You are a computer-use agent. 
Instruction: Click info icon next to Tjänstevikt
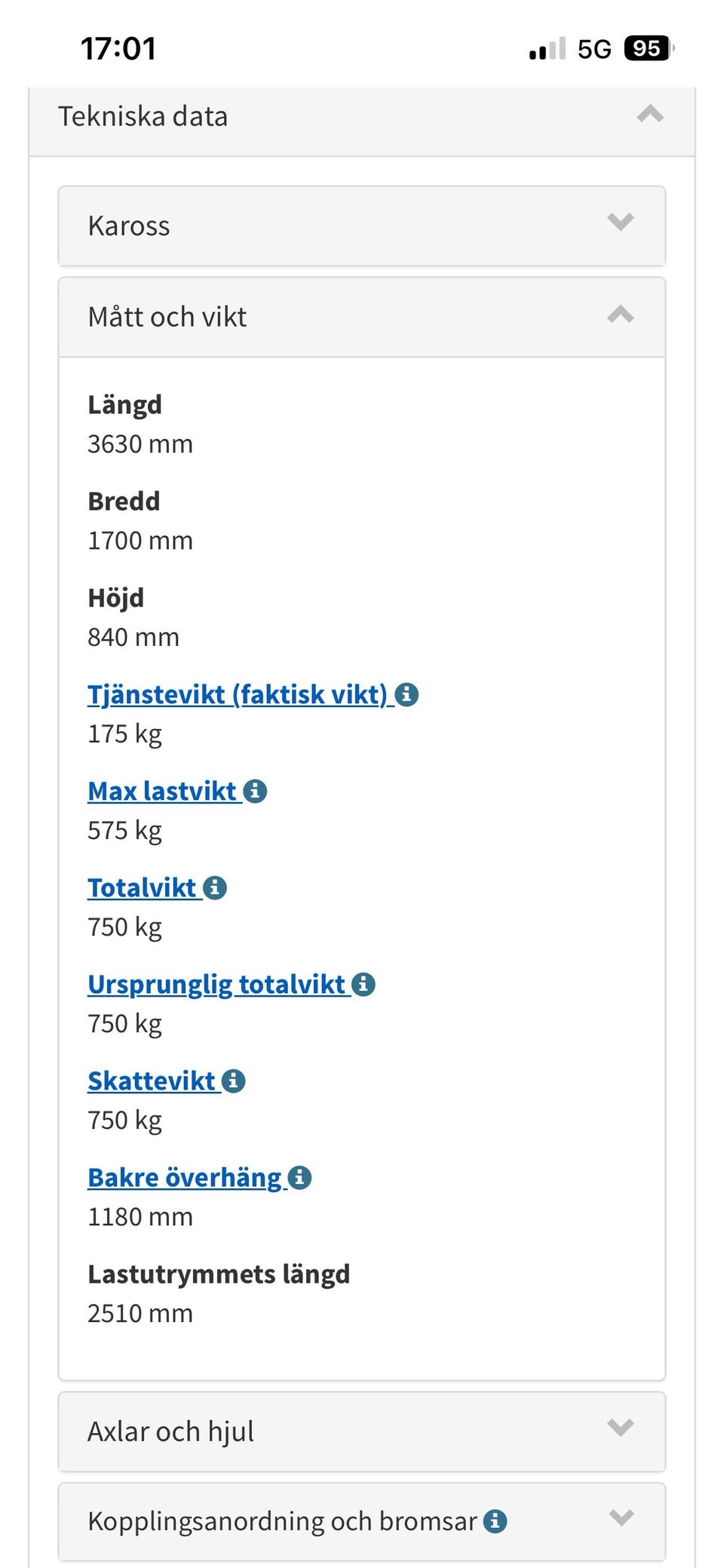pyautogui.click(x=406, y=694)
